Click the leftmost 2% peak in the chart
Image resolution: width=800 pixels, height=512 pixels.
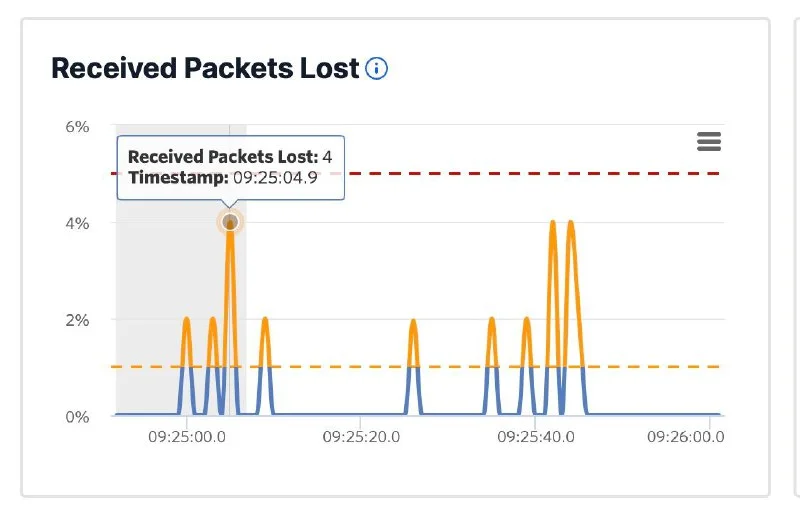tap(187, 321)
